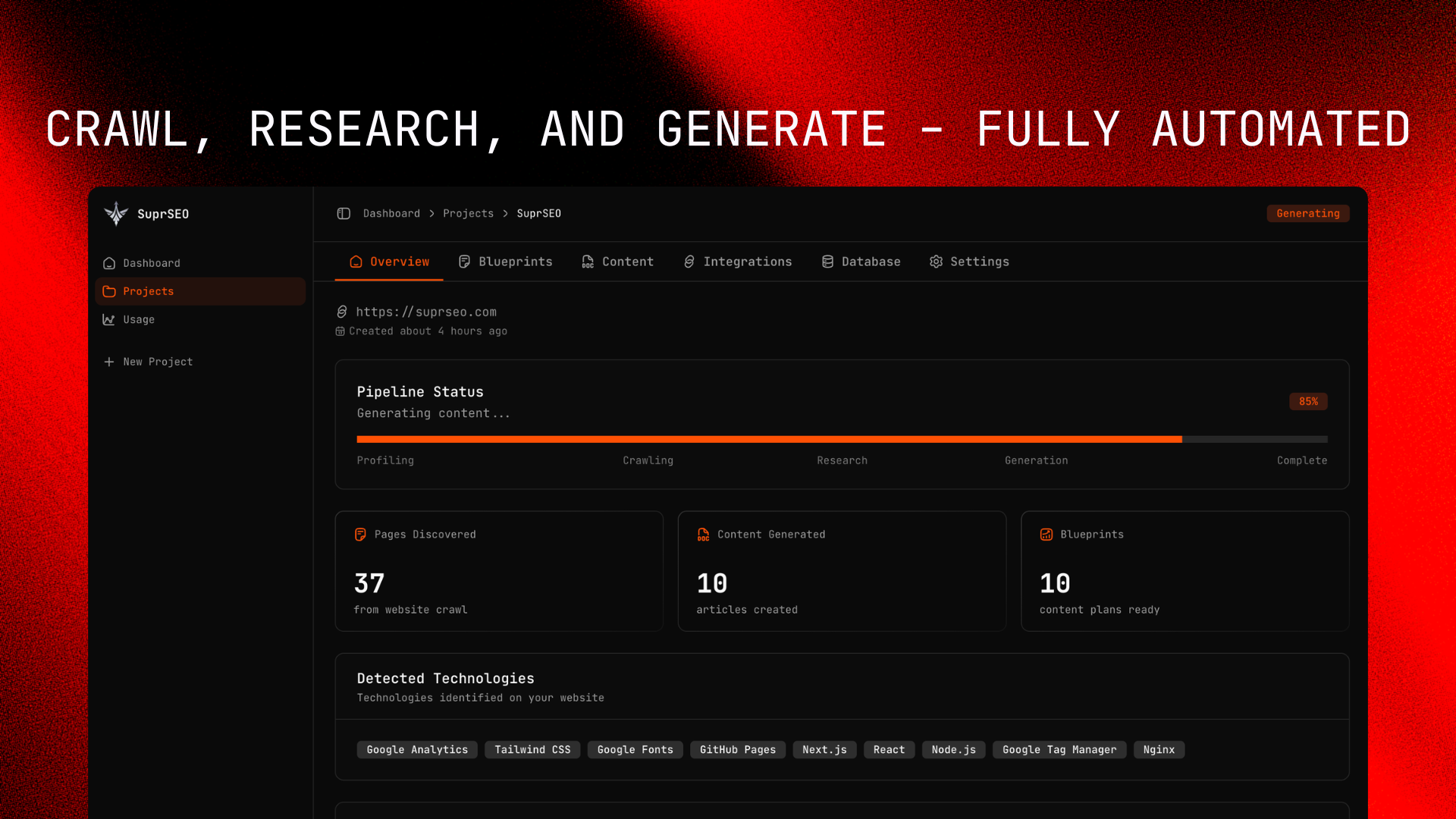Click the SuprSEO logo icon
1456x819 pixels.
pyautogui.click(x=115, y=213)
